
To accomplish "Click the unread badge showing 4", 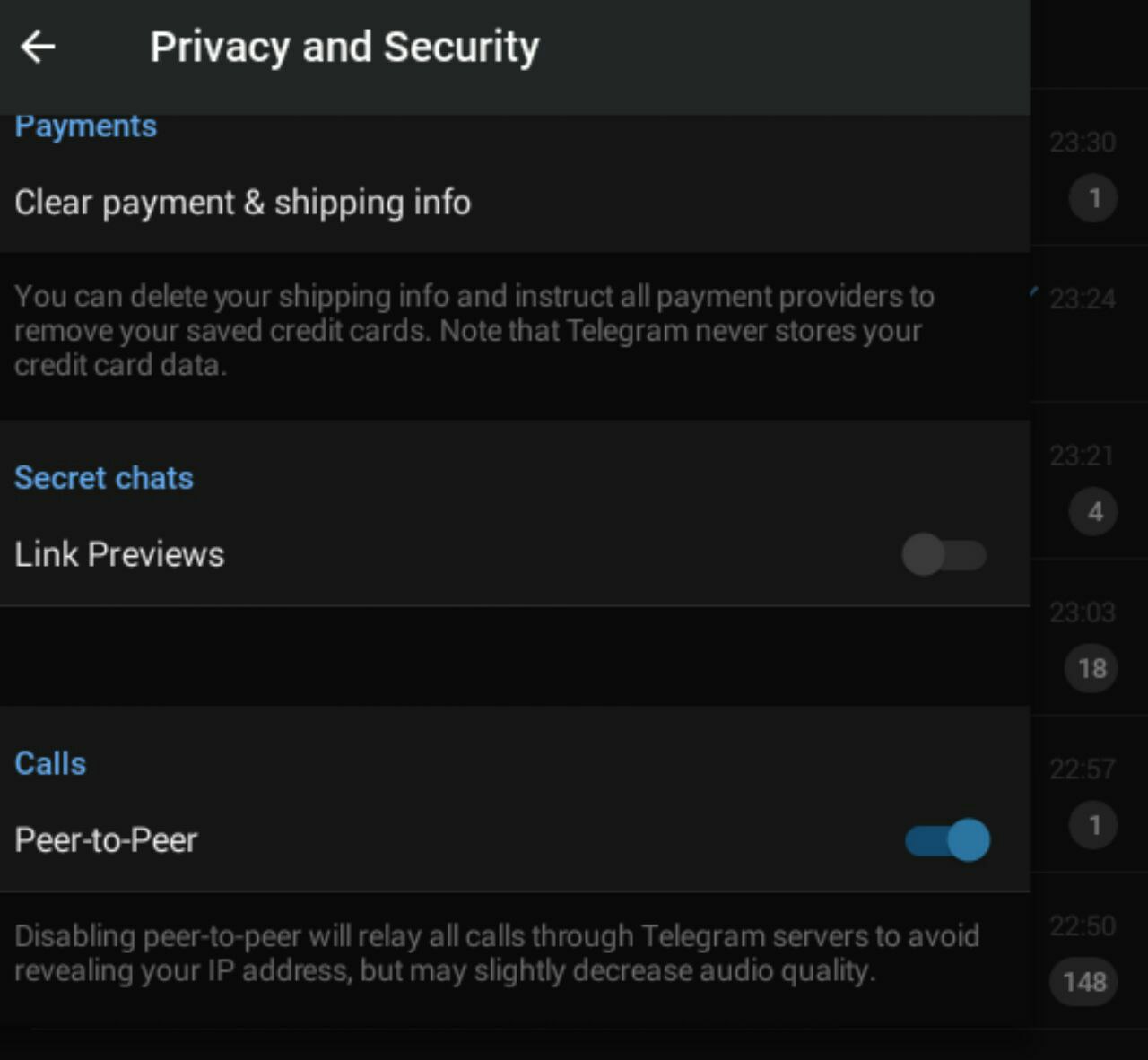I will coord(1094,512).
